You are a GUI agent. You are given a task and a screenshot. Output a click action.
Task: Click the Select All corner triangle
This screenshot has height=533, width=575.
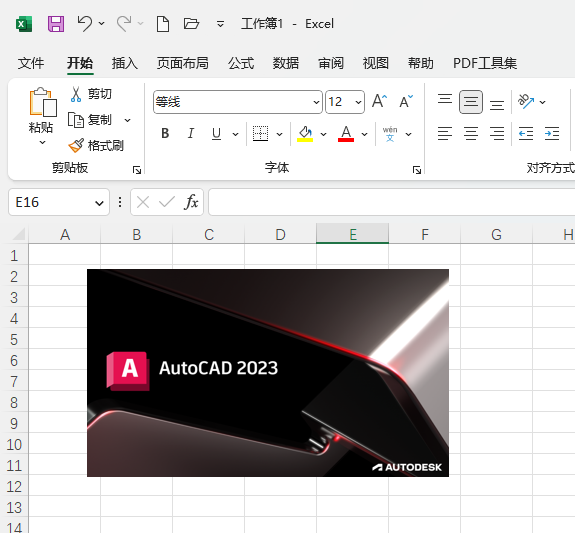coord(18,234)
